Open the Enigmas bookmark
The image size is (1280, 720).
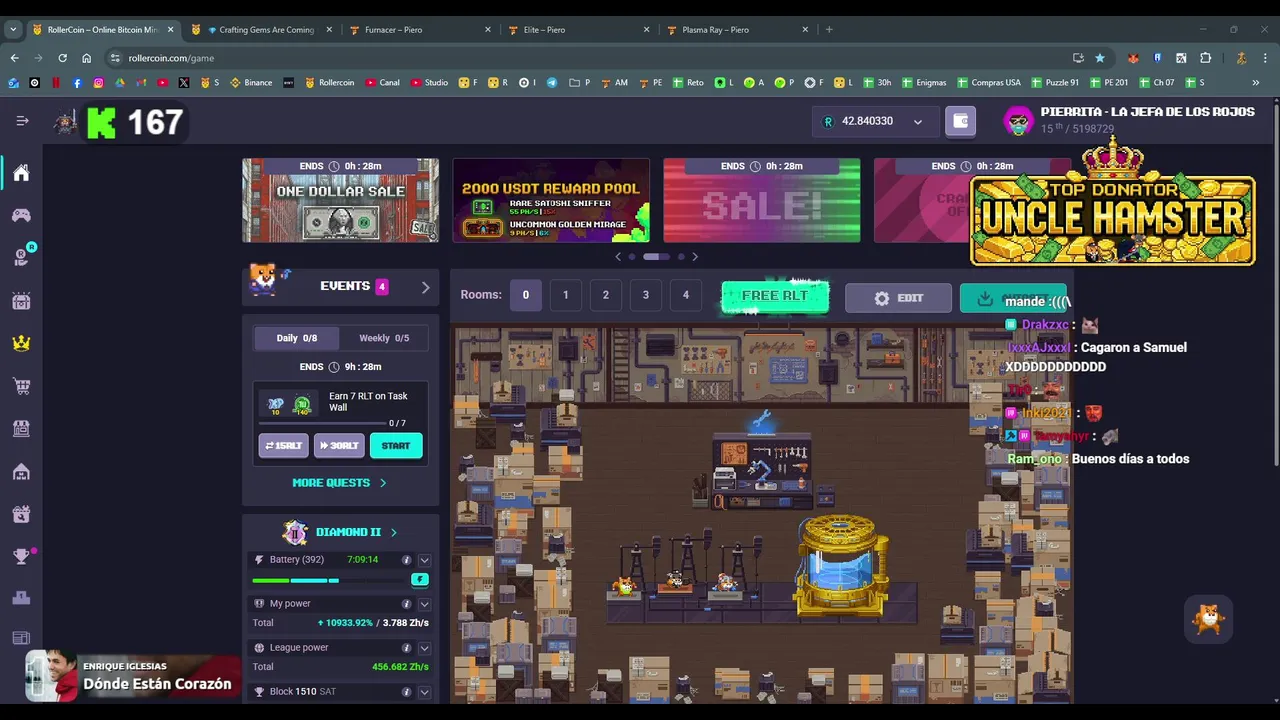[x=923, y=83]
